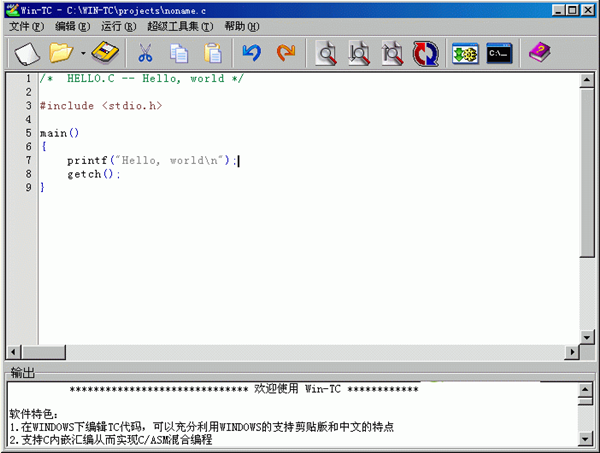Image resolution: width=600 pixels, height=453 pixels.
Task: Click the circular arrows Replace icon
Action: (x=425, y=53)
